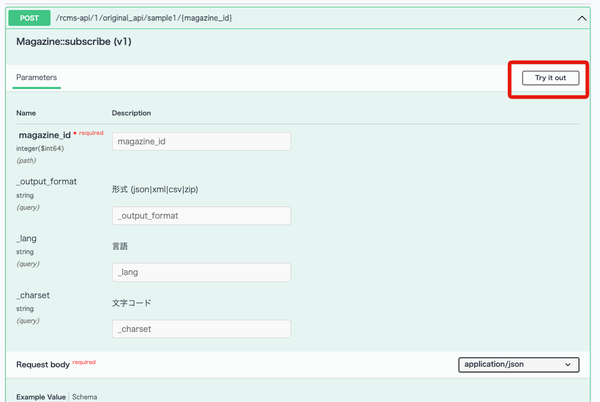
Task: Click the _lang input field
Action: [x=201, y=272]
